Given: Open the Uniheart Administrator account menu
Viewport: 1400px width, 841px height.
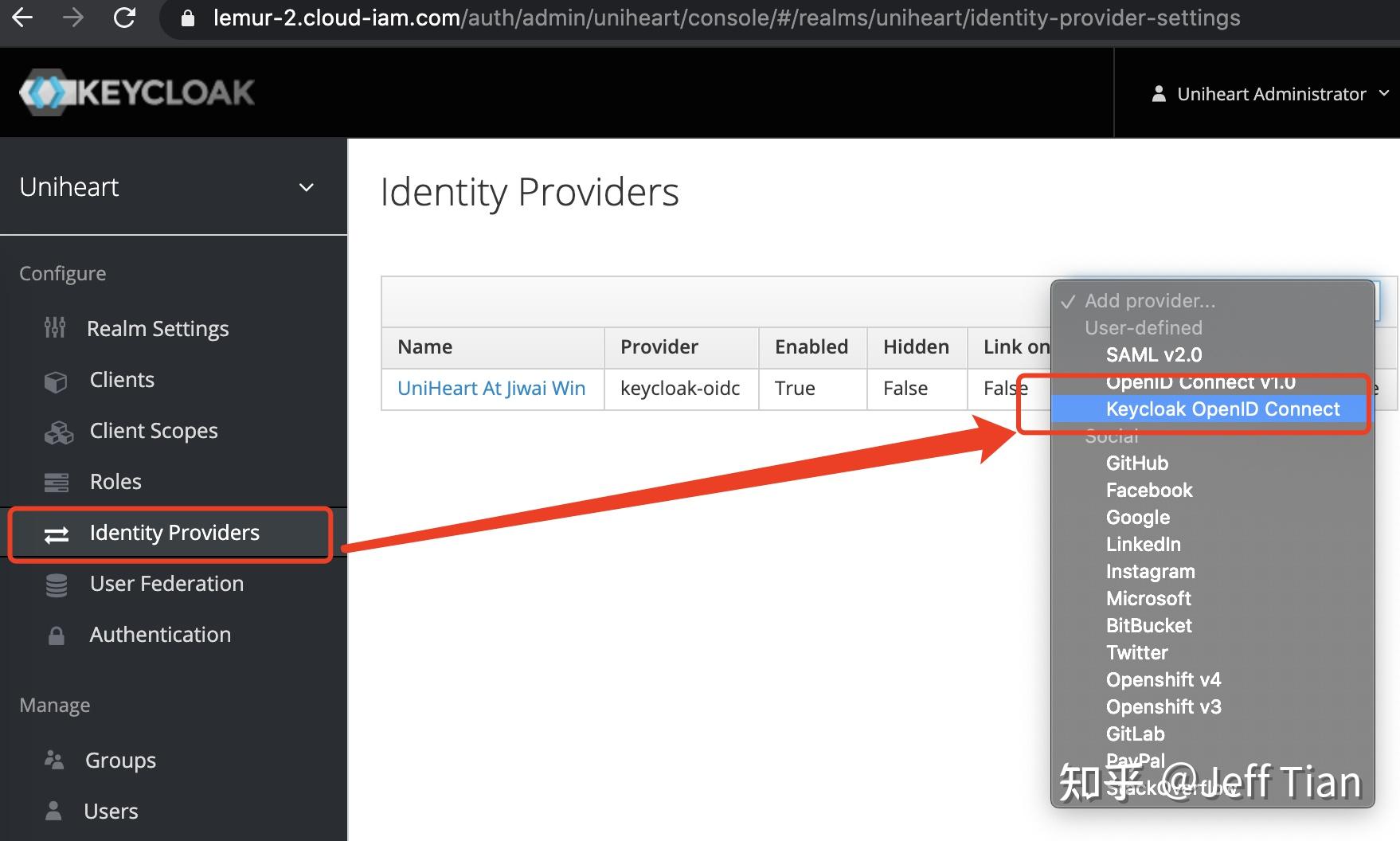Looking at the screenshot, I should pos(1270,94).
